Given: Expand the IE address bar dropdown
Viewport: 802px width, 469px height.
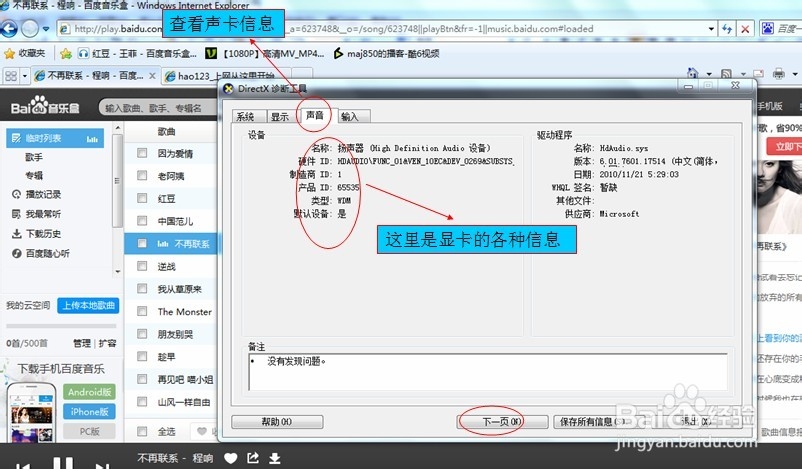Looking at the screenshot, I should [711, 29].
